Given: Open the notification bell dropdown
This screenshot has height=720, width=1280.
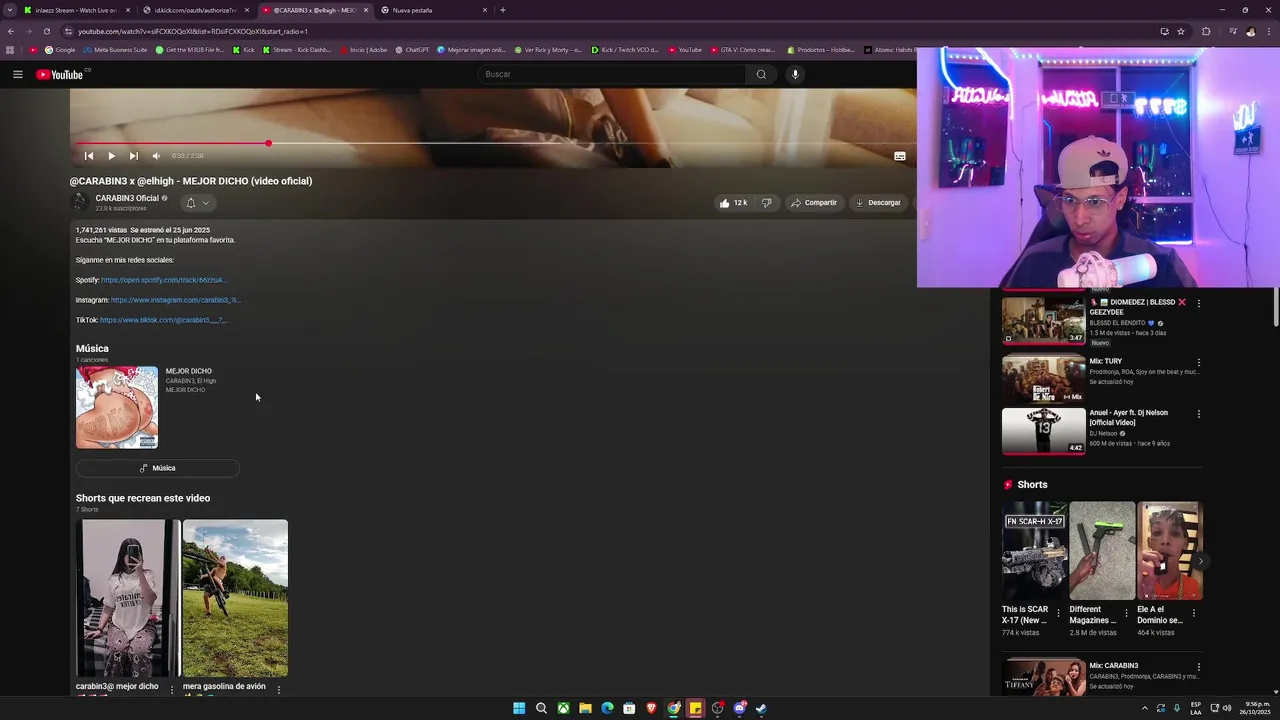Looking at the screenshot, I should point(197,203).
